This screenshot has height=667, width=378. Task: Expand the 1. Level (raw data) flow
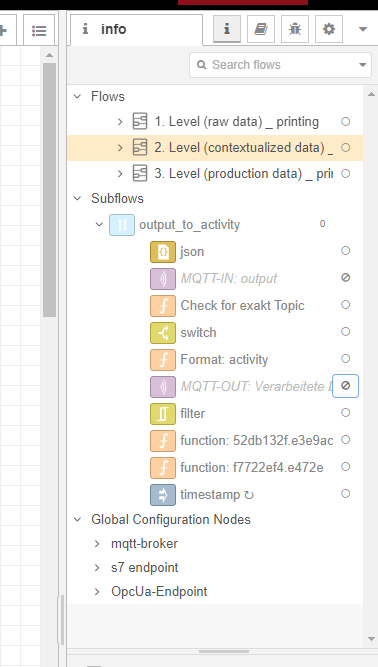pos(120,122)
